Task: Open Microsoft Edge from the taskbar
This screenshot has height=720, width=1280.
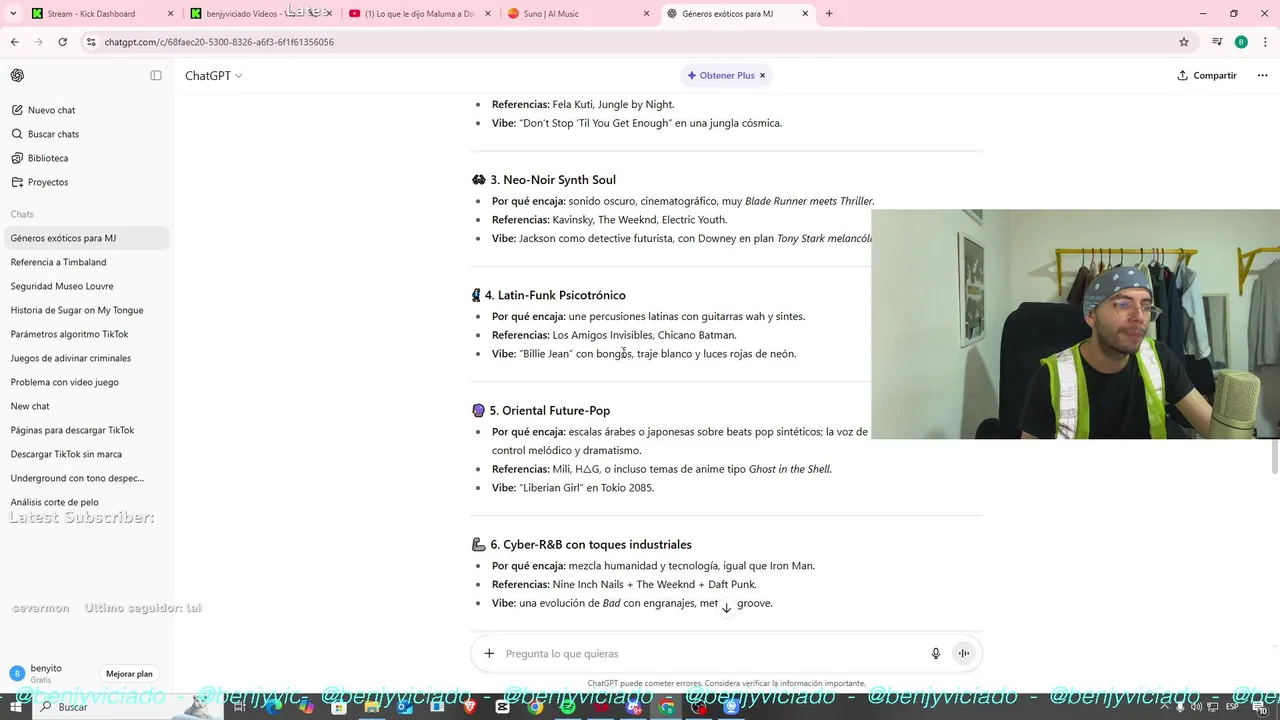Action: (273, 707)
